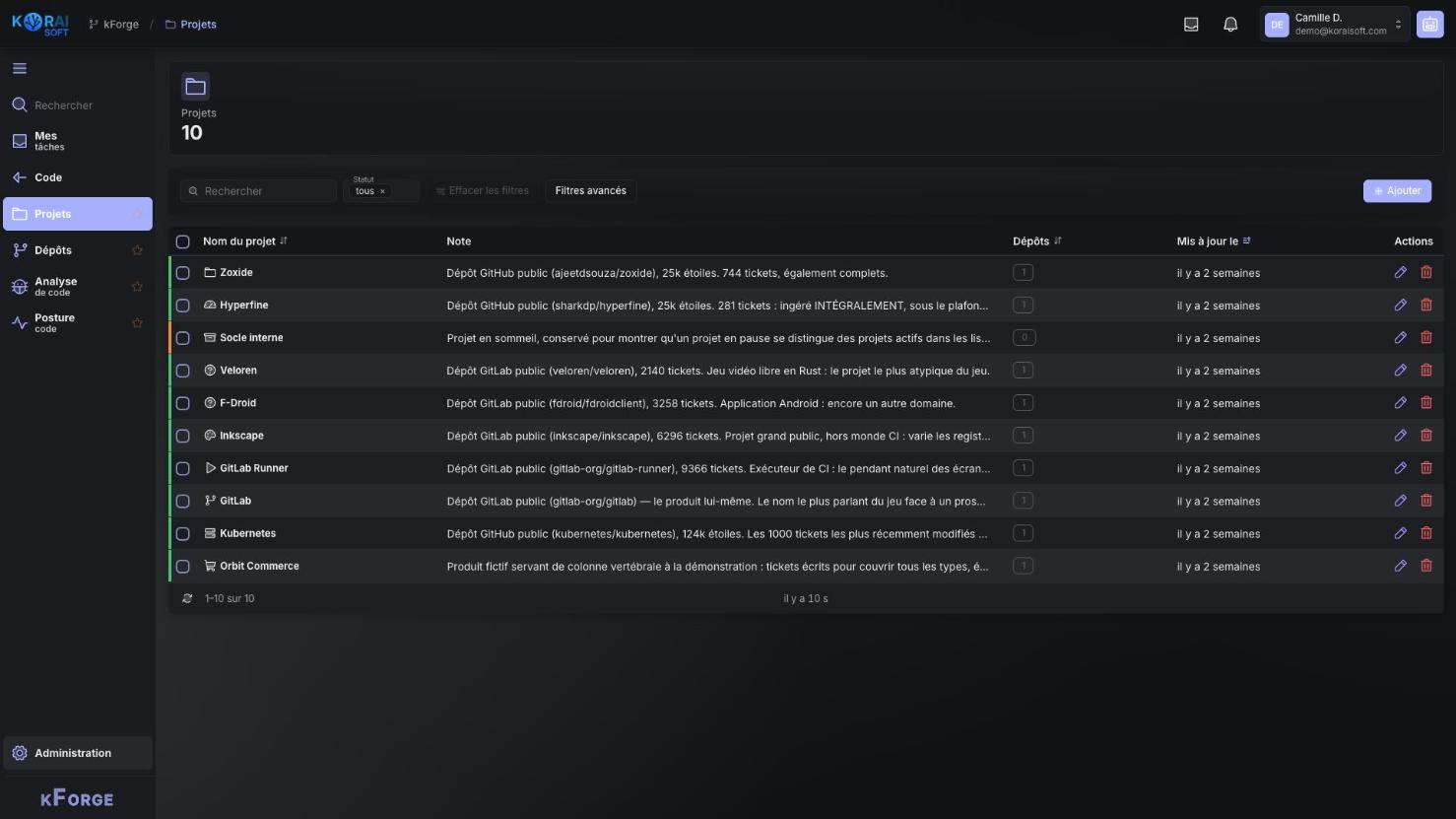Delete the Hyperfine project
Viewport: 1456px width, 819px height.
tap(1425, 305)
